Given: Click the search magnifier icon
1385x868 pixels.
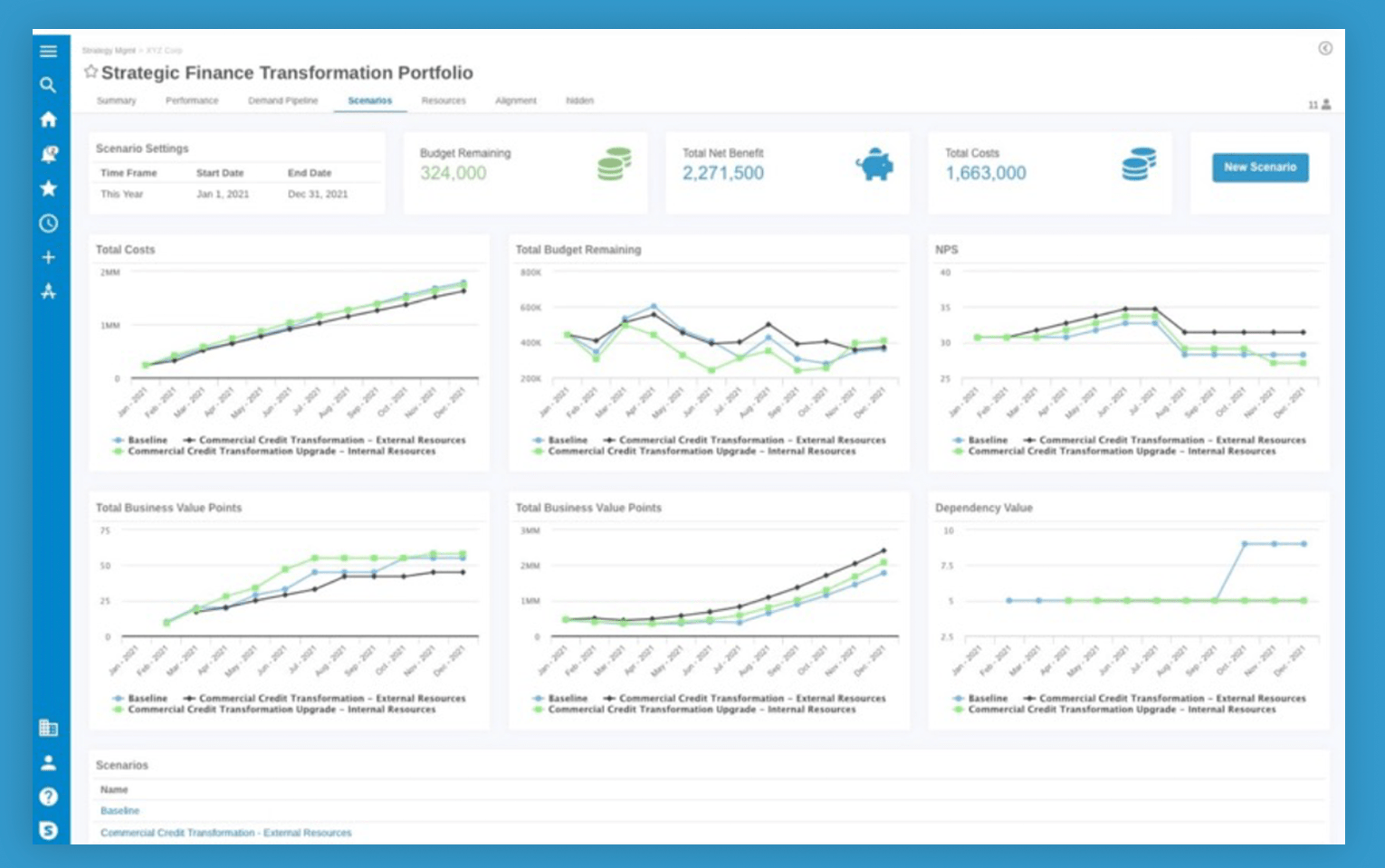Looking at the screenshot, I should 48,85.
